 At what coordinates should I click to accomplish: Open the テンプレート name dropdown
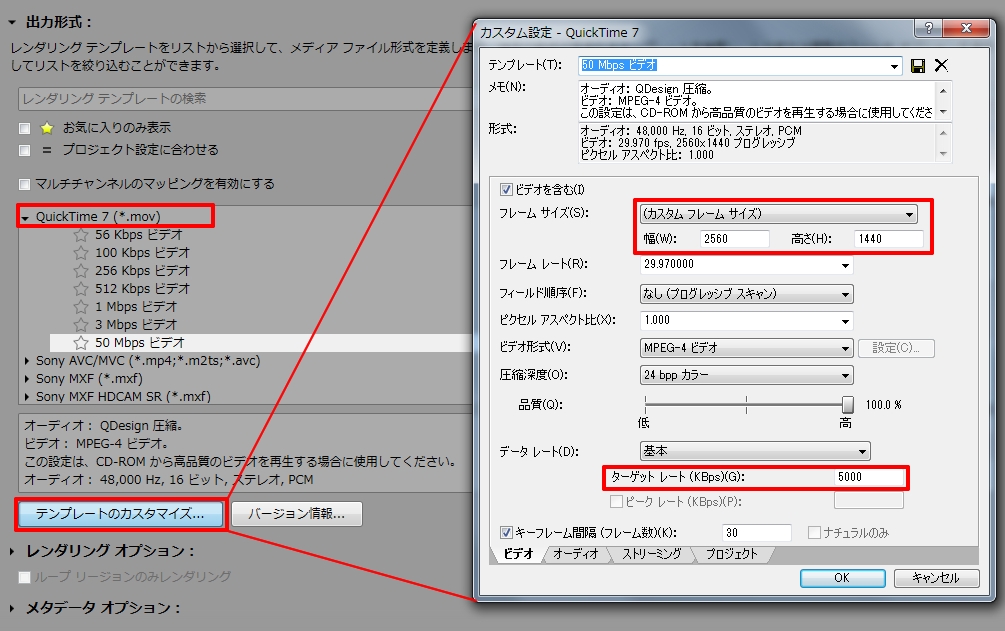point(894,66)
